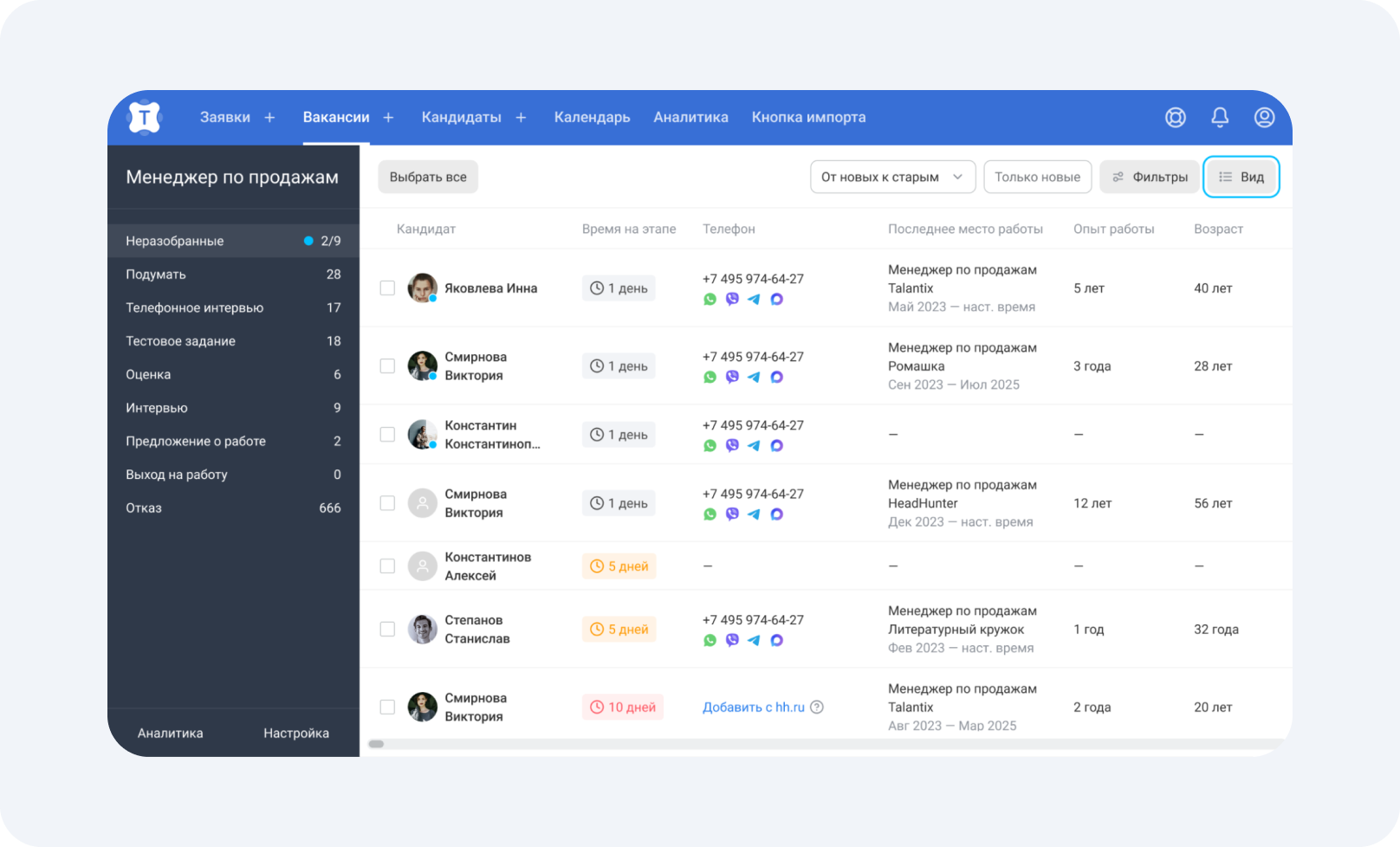Click the Добавить с hh.ru link

pos(753,707)
